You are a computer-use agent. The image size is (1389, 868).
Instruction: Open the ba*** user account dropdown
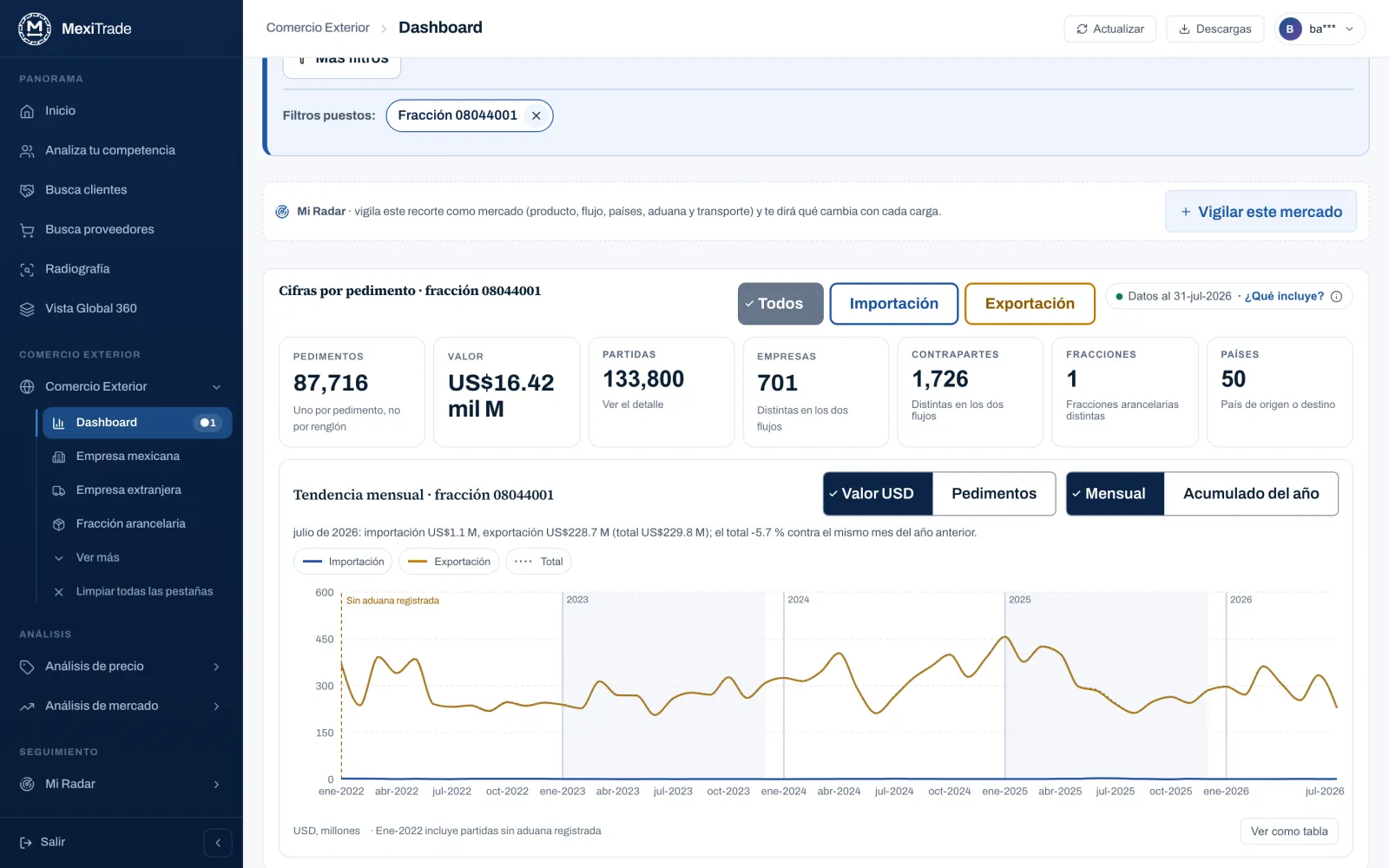click(1320, 29)
